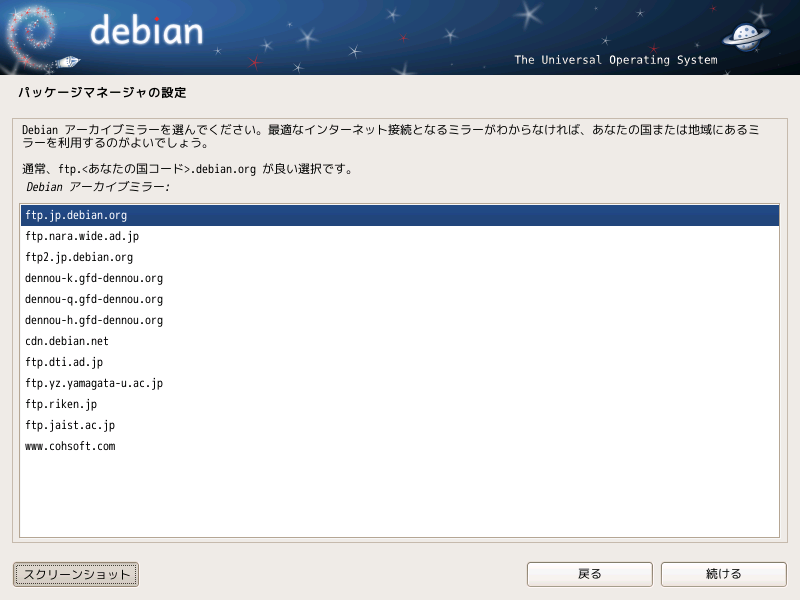800x600 pixels.
Task: Click the small rocket icon beside swirl
Action: pos(67,62)
